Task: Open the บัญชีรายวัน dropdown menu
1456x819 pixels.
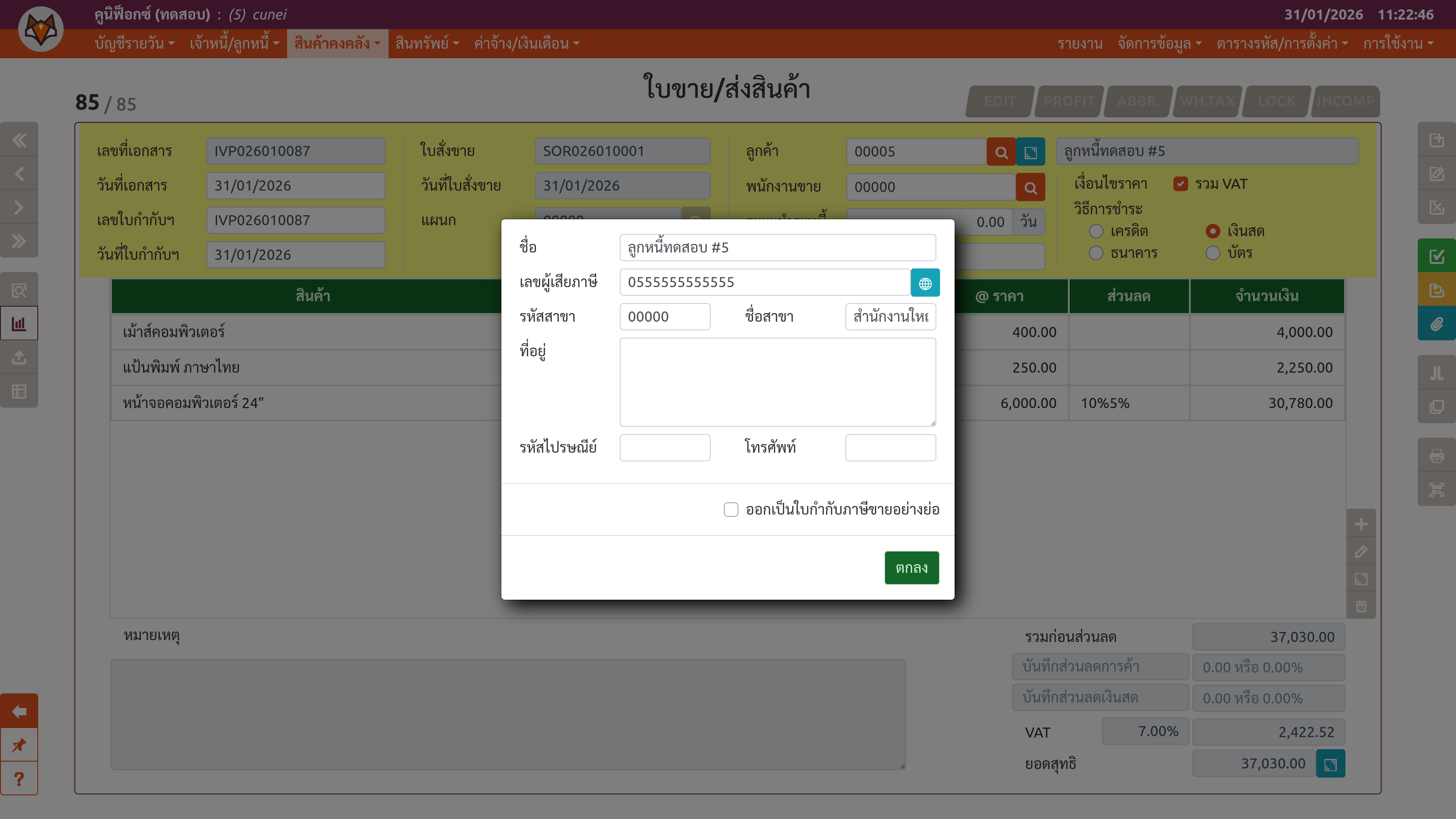Action: (x=134, y=44)
